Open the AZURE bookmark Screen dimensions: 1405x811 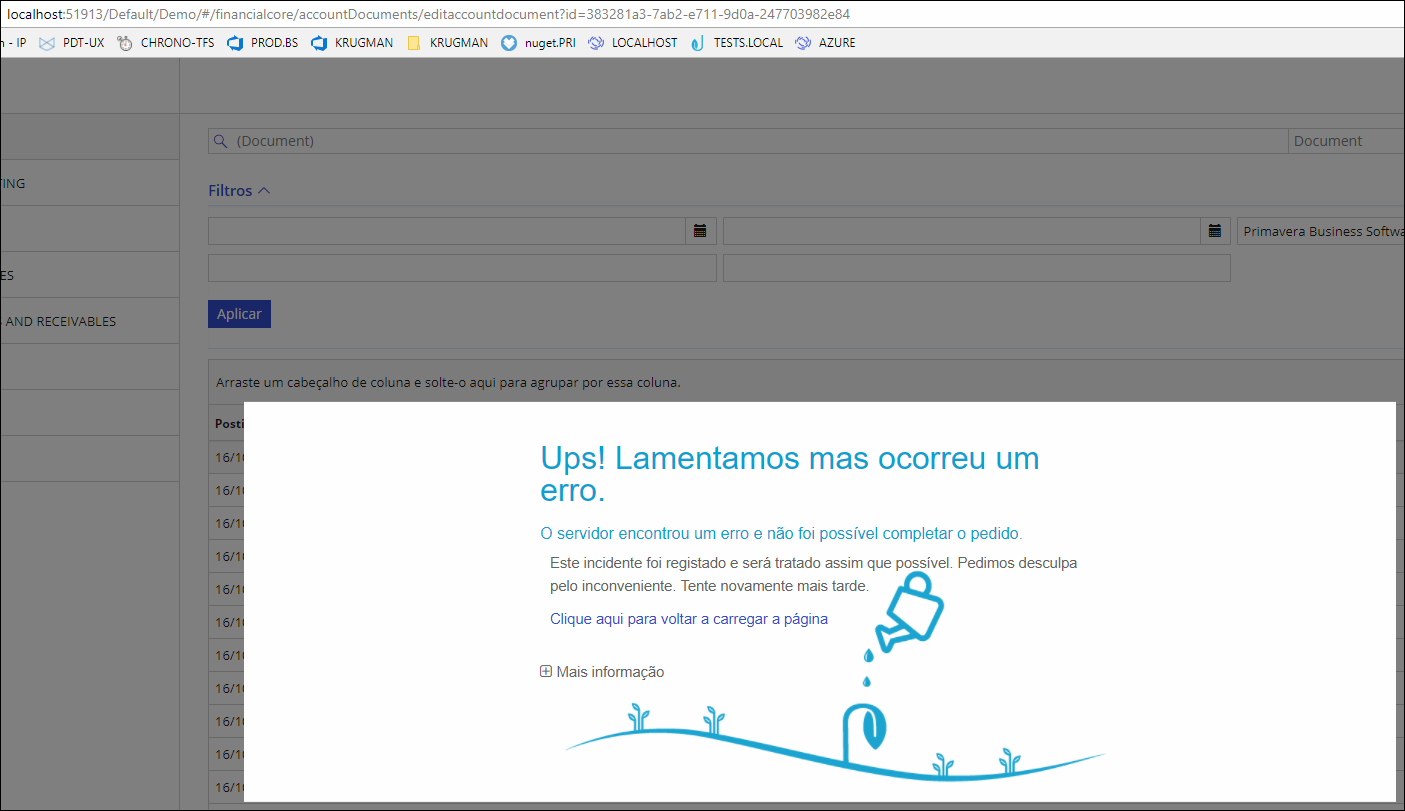point(825,43)
